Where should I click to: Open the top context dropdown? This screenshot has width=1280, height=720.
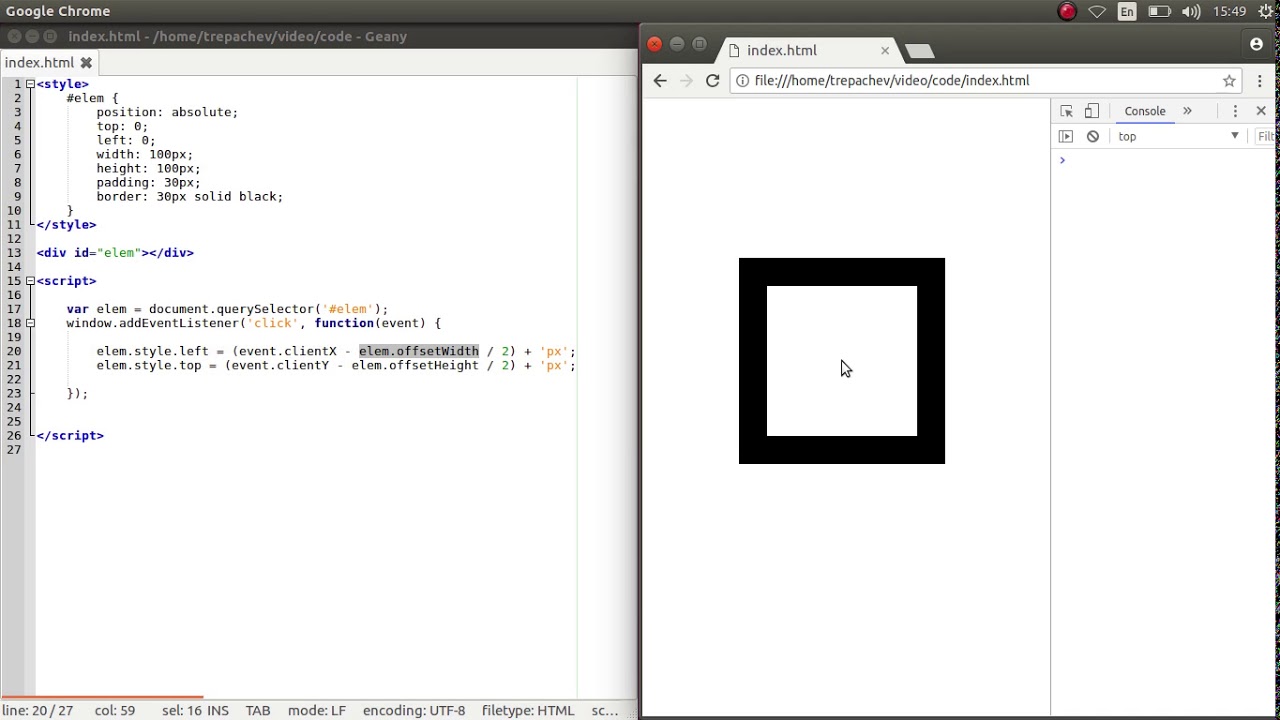tap(1178, 137)
